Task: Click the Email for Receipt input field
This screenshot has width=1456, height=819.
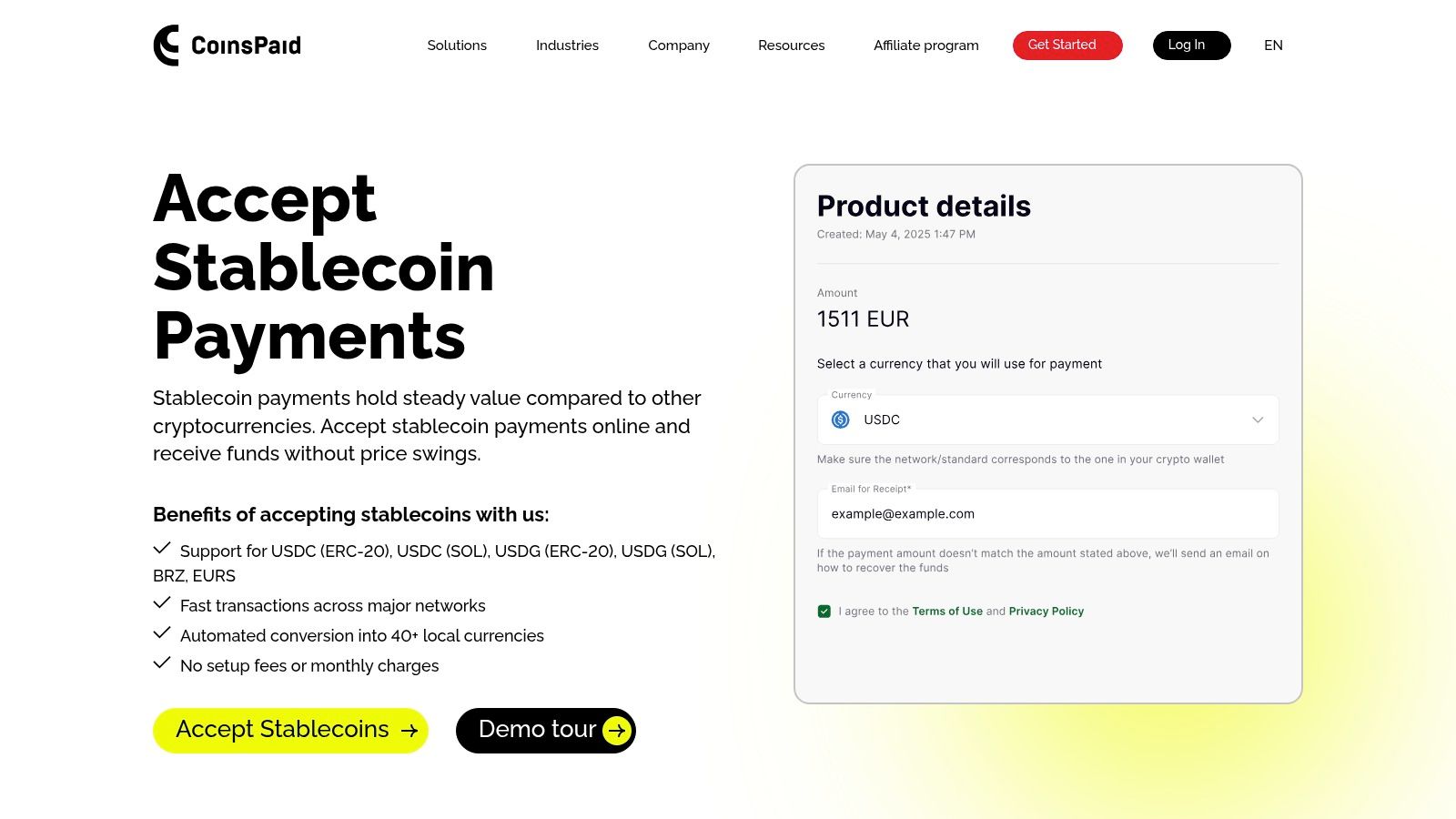Action: tap(1047, 513)
